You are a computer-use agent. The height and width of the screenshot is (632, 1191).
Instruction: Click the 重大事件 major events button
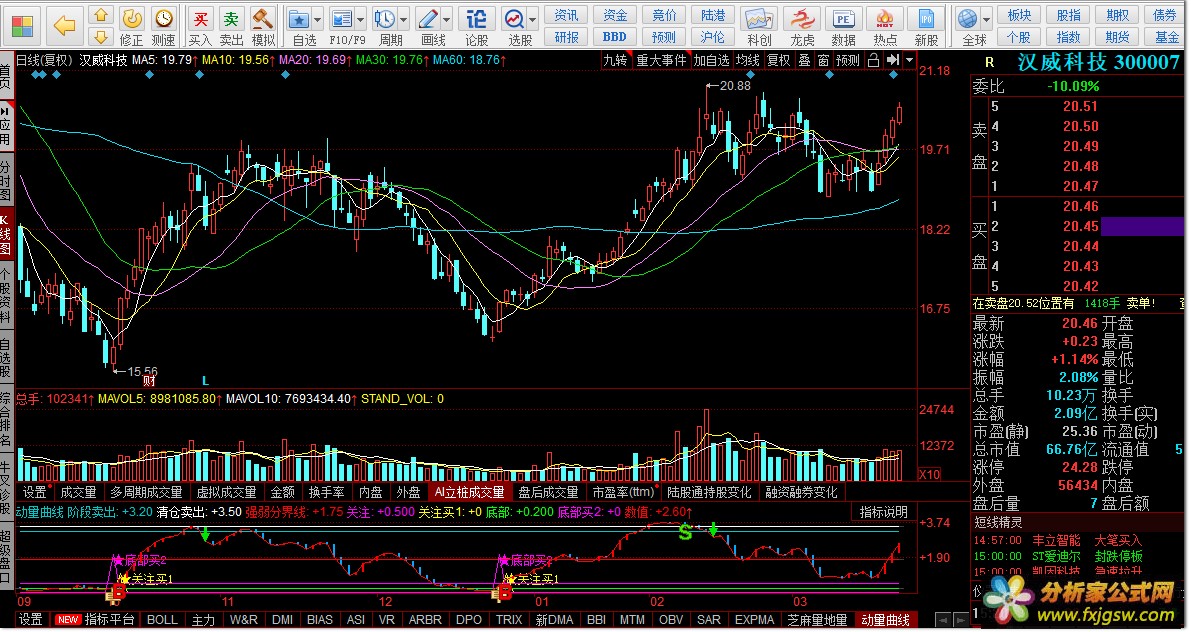[x=661, y=60]
